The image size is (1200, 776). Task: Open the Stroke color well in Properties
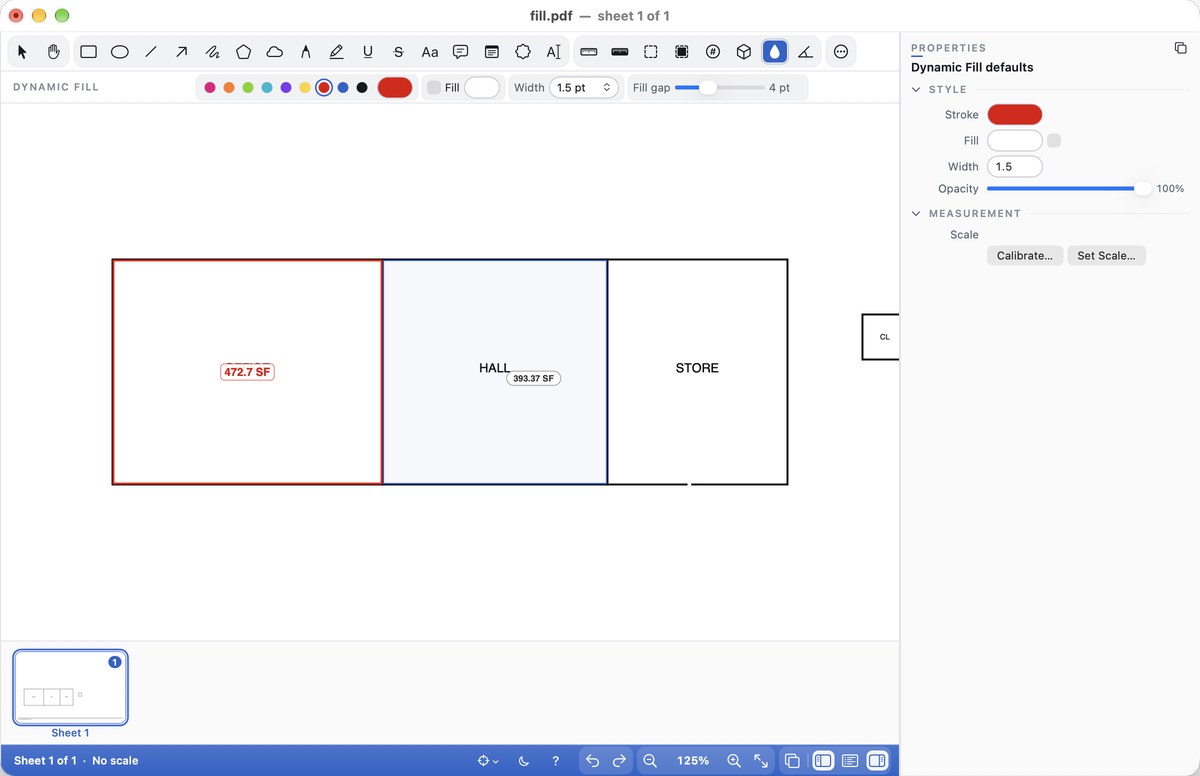pos(1015,115)
